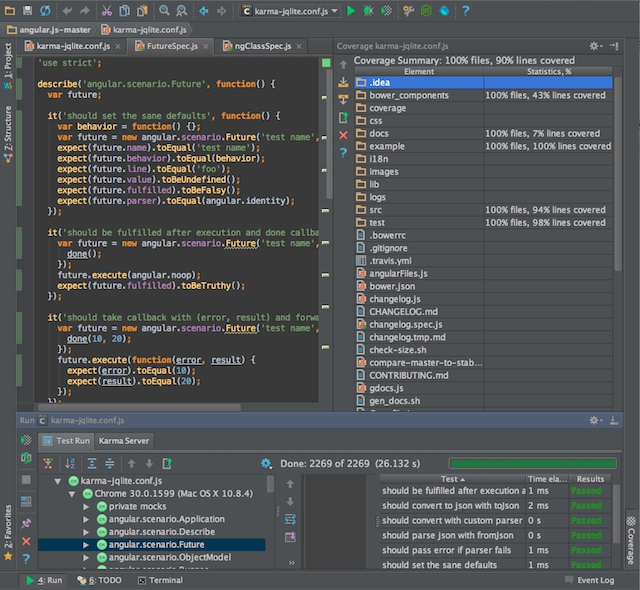Open the Karma Server tab
The height and width of the screenshot is (590, 640).
tap(123, 440)
